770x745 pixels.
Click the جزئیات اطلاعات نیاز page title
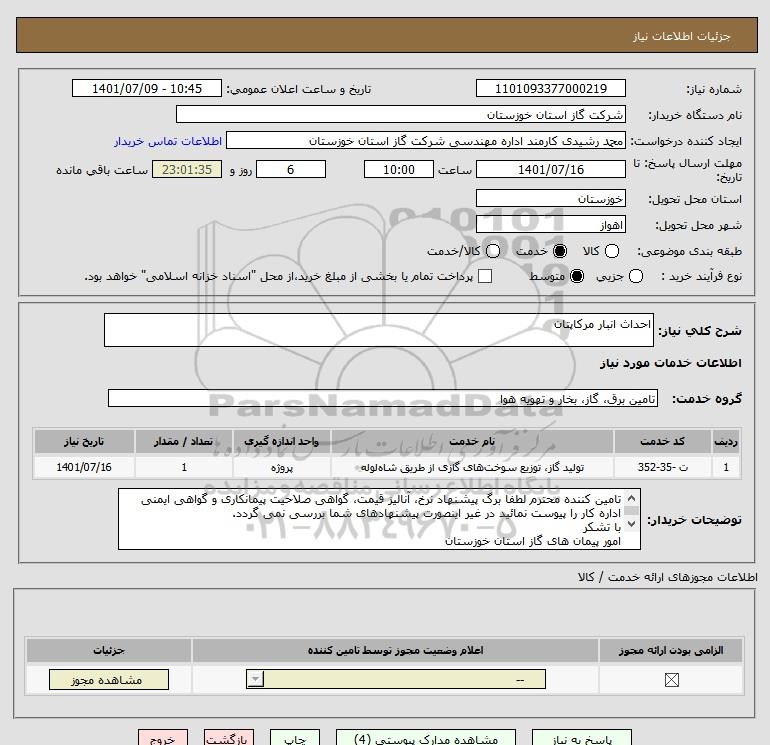point(682,36)
